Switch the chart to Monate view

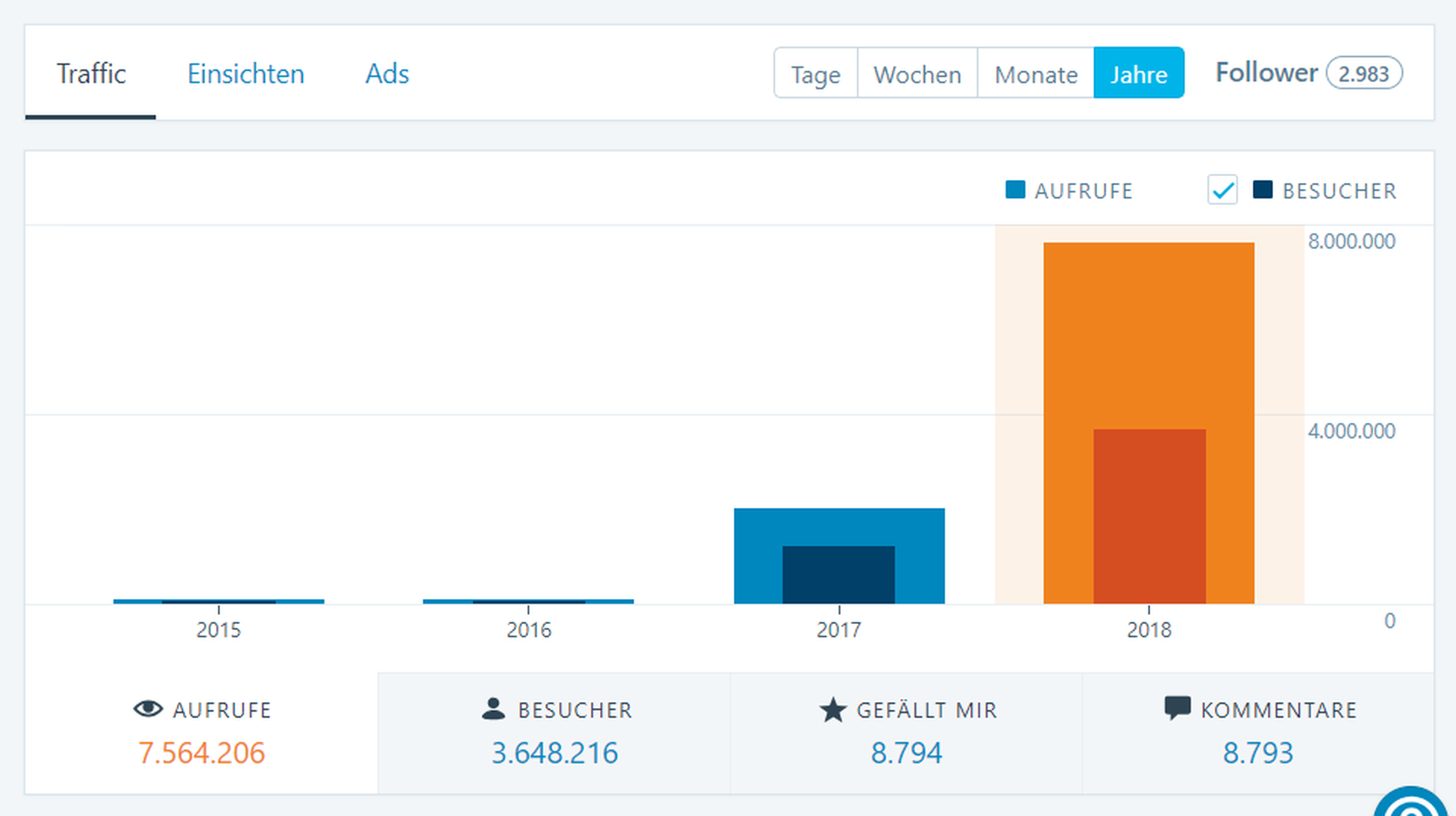(x=1036, y=73)
